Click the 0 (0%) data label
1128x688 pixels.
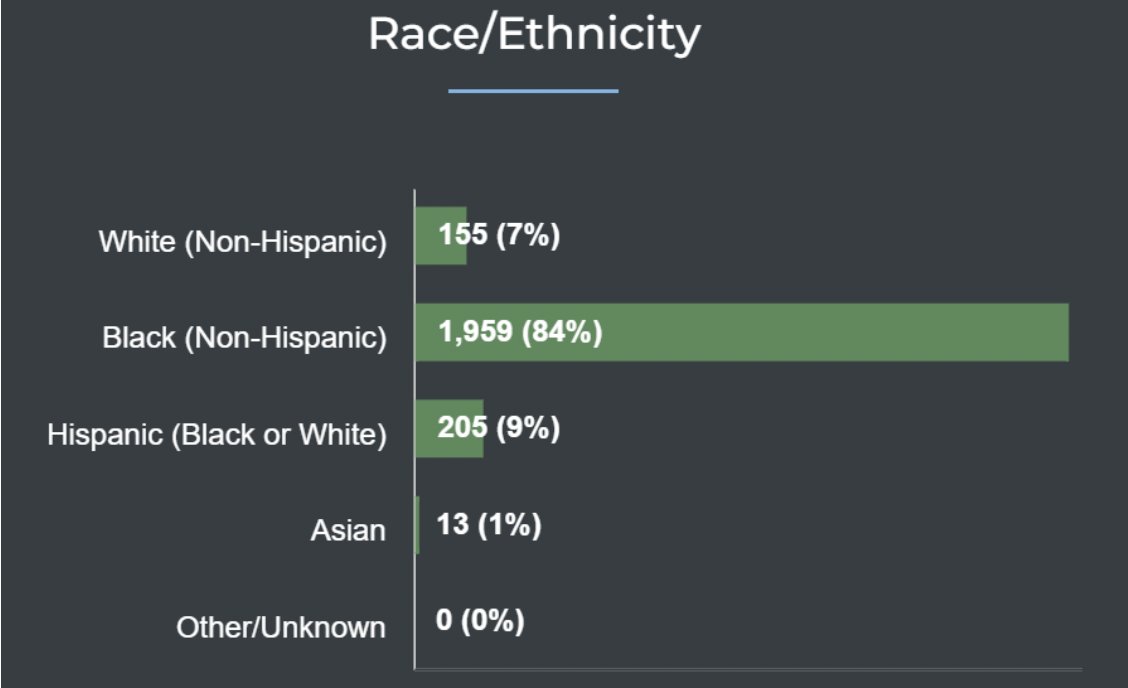(480, 620)
